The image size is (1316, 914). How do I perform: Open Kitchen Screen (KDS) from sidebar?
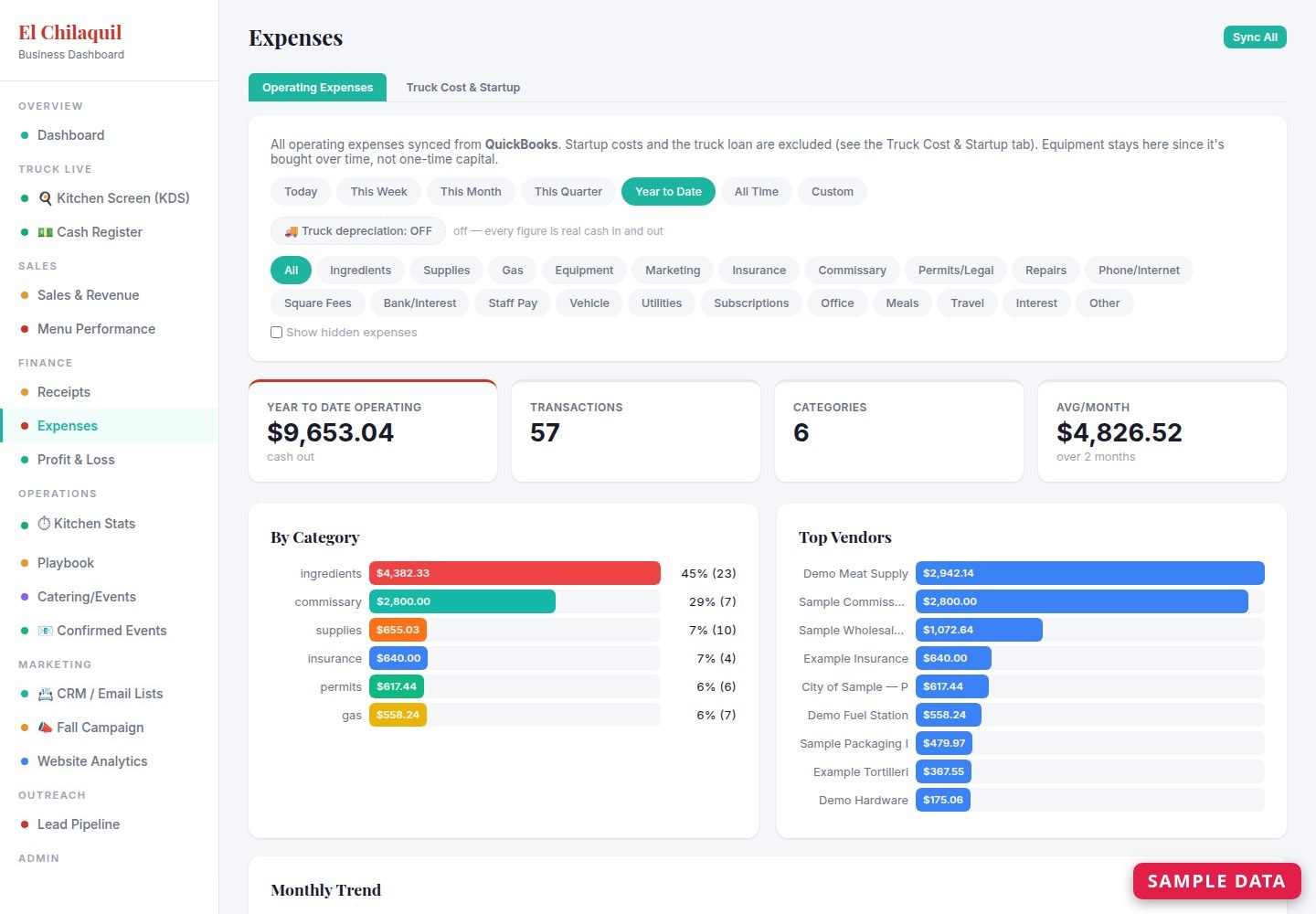(109, 198)
